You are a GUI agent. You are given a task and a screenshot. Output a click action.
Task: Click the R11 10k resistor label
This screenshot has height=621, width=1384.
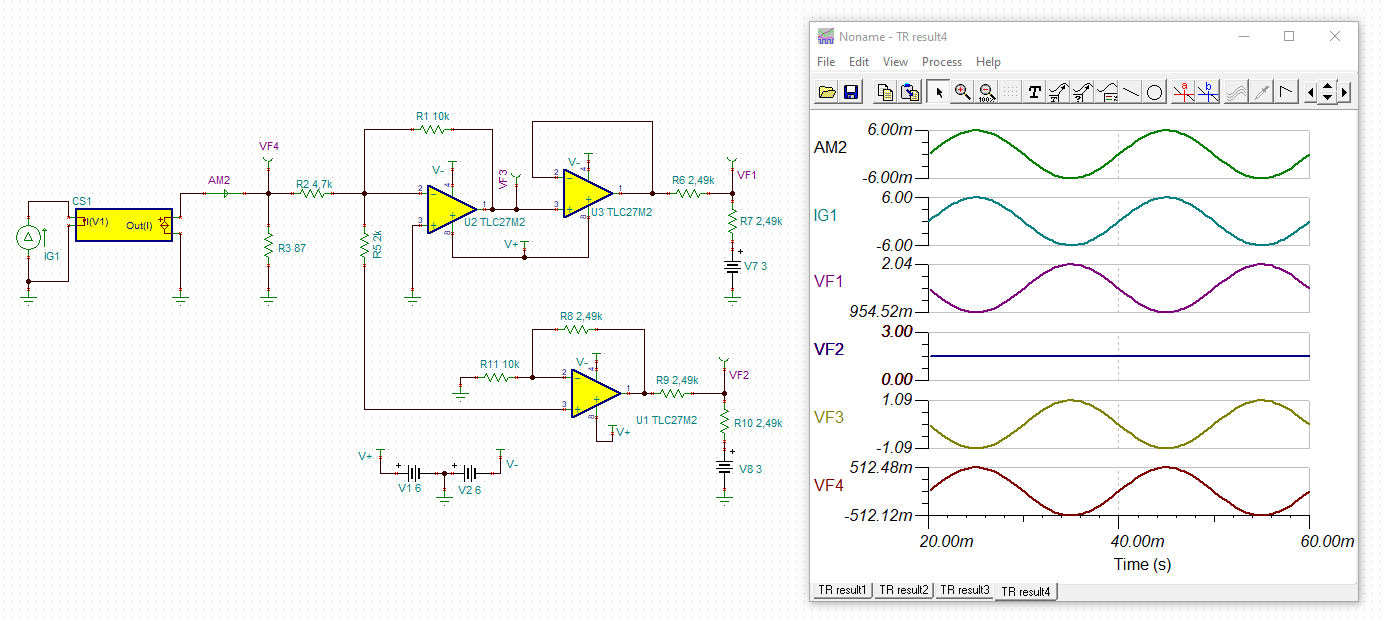(499, 364)
